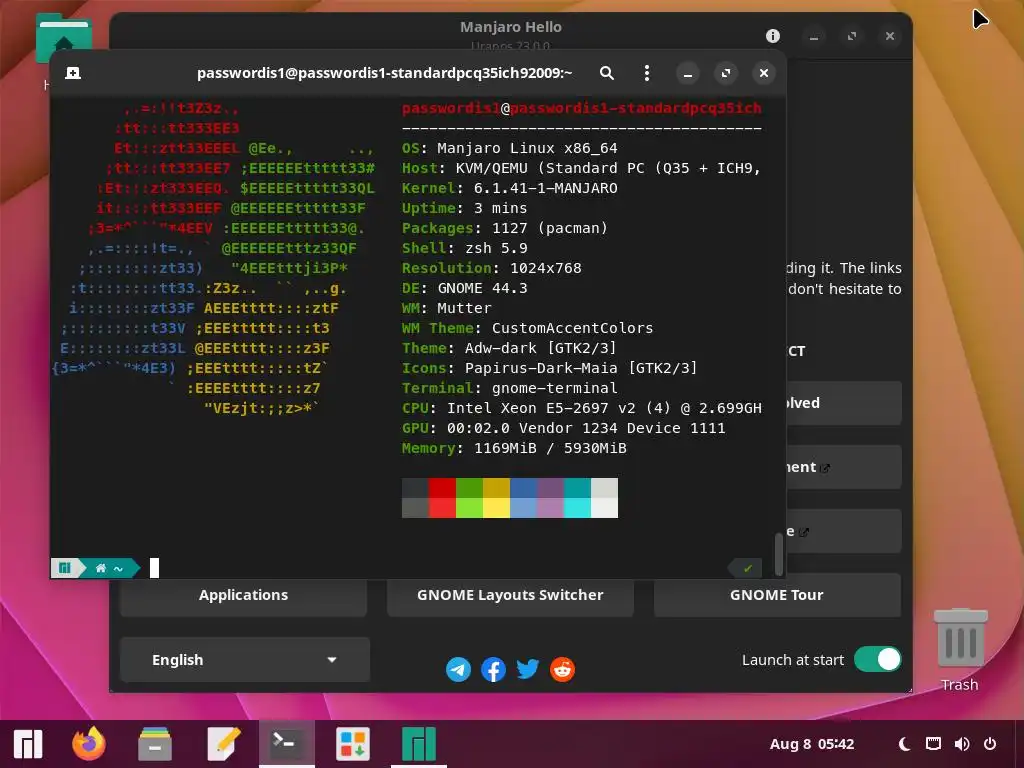
Task: Click the terminal vertical scrollbar
Action: (x=778, y=554)
